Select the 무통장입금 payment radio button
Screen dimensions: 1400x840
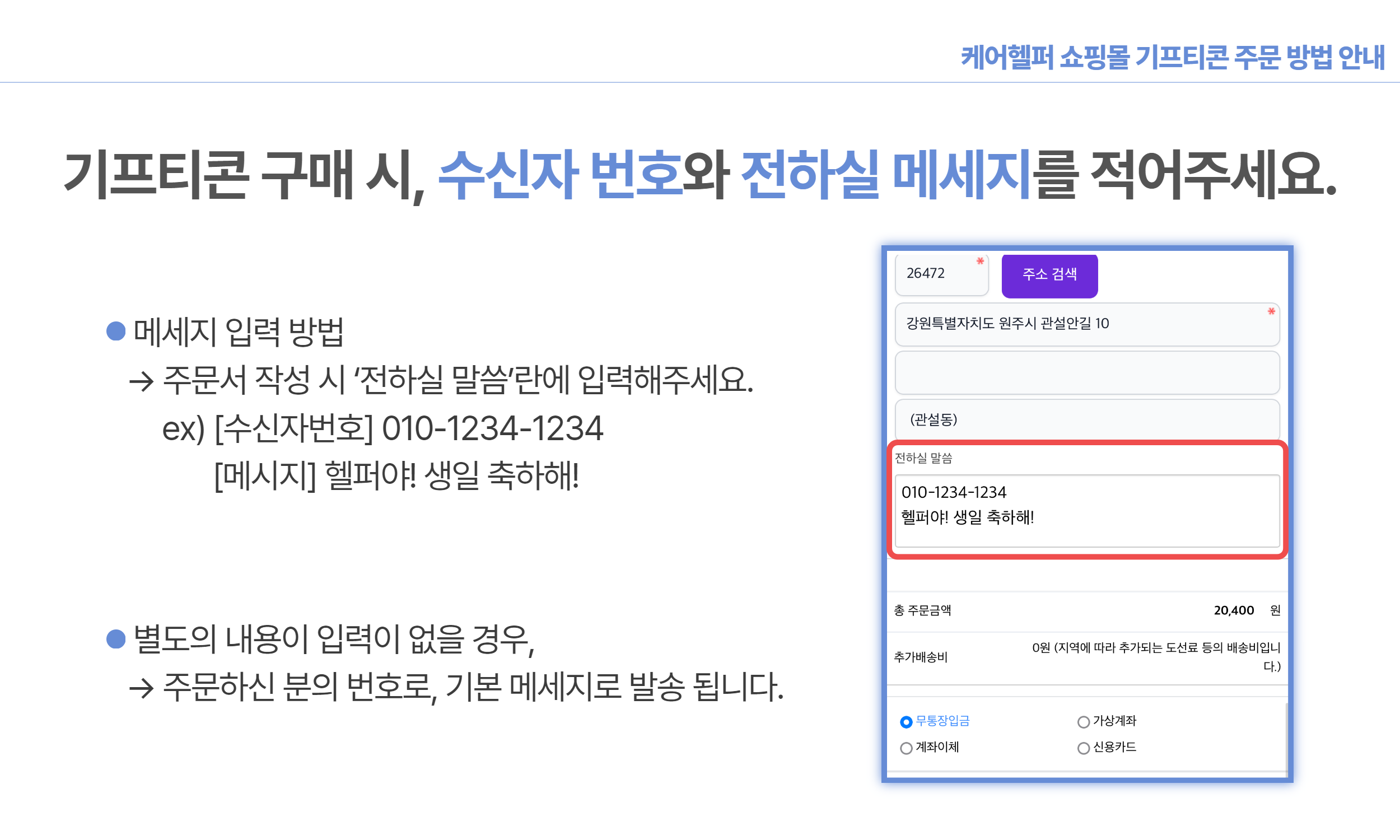[906, 722]
